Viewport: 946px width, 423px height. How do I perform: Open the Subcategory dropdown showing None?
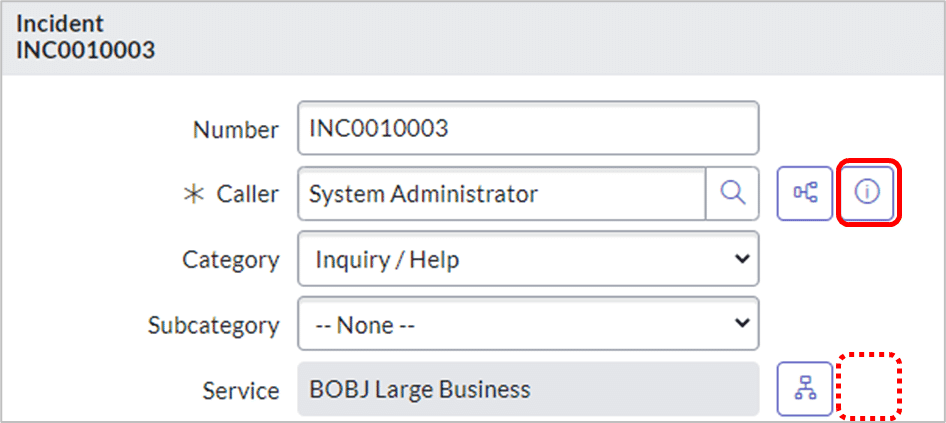click(x=528, y=324)
